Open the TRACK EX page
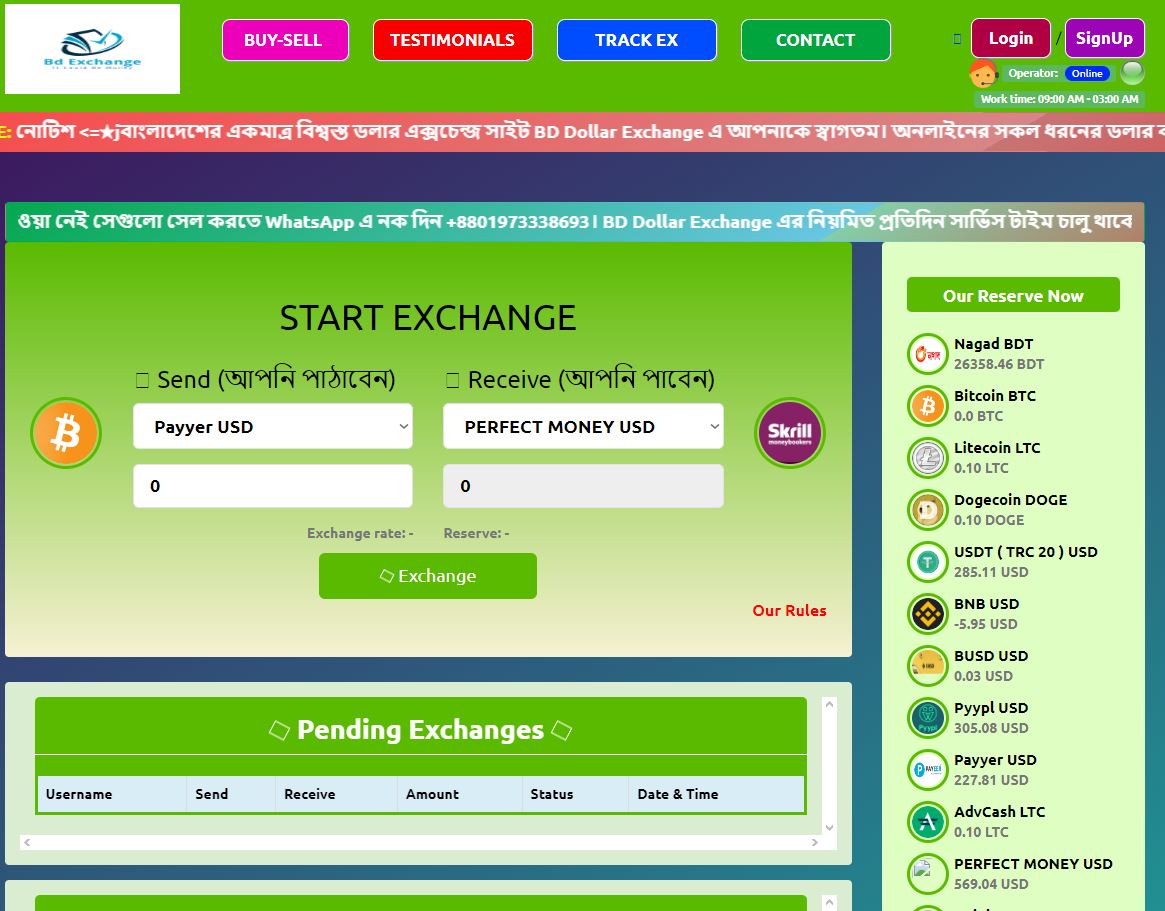Viewport: 1165px width, 911px height. pos(637,40)
